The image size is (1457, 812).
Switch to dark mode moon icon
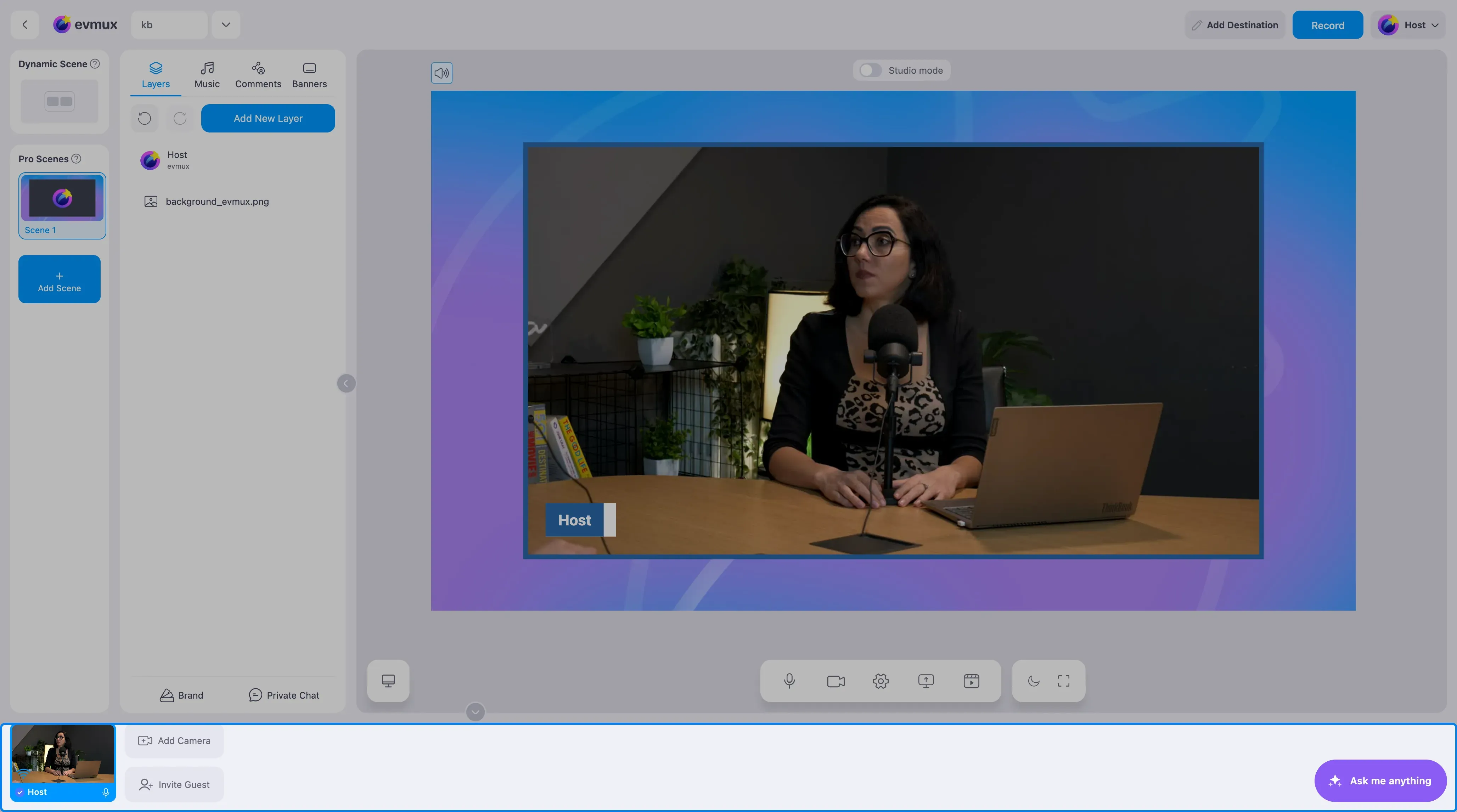(x=1033, y=681)
